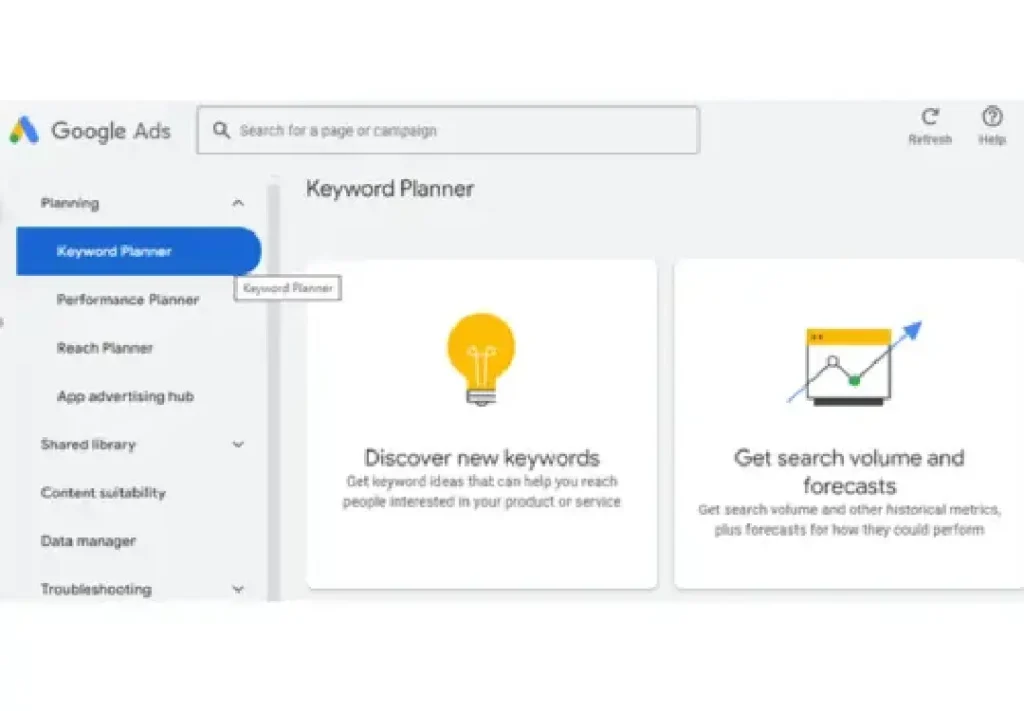This screenshot has height=711, width=1024.
Task: Open Content suitability page
Action: tap(103, 493)
